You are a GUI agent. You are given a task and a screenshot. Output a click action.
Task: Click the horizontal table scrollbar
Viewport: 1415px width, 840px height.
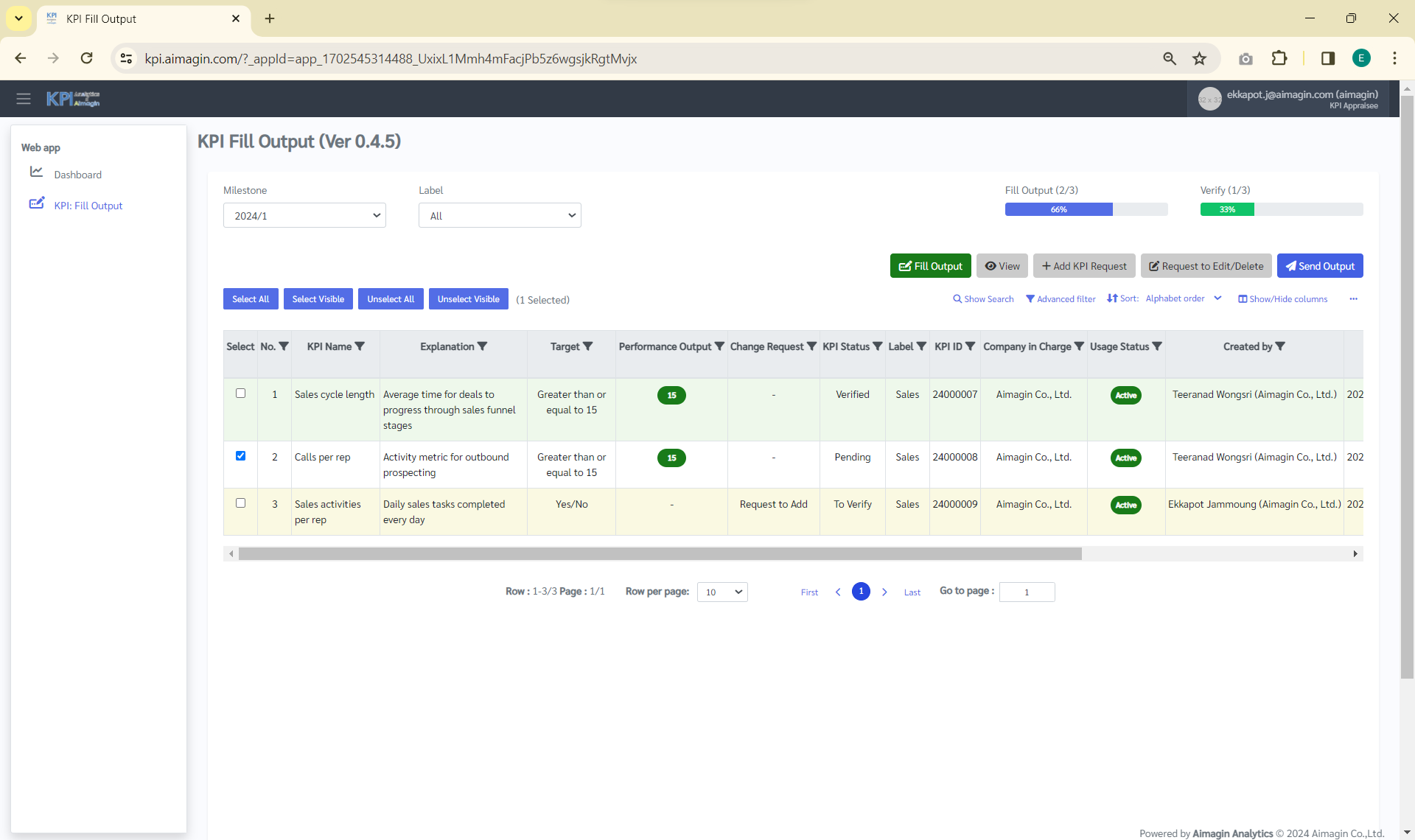click(660, 554)
